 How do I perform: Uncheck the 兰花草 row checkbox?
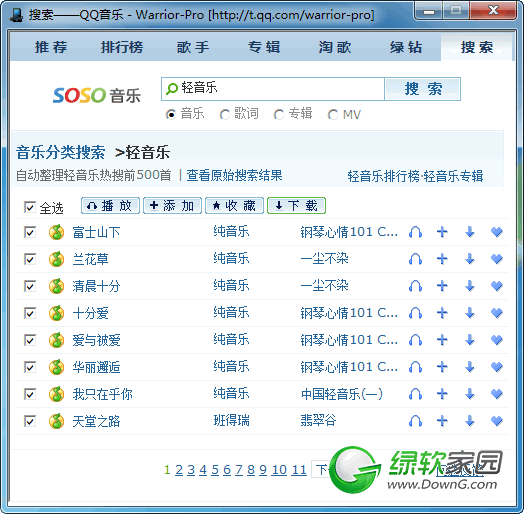click(30, 259)
